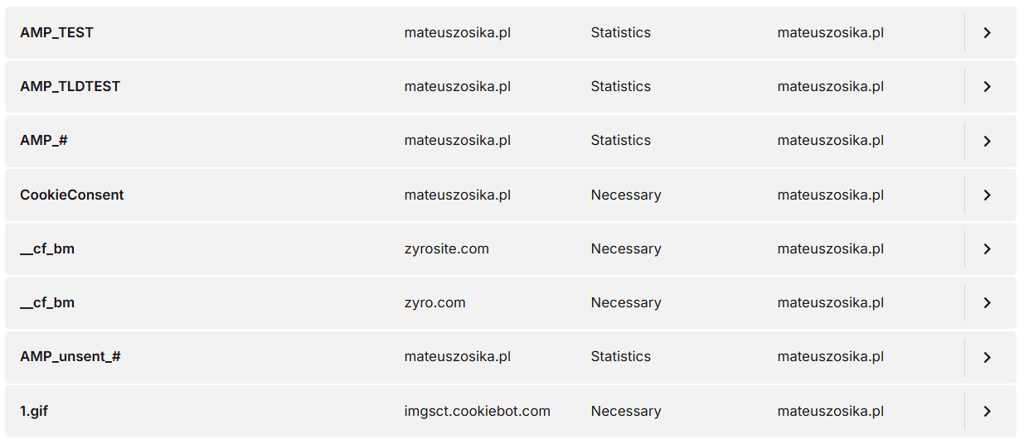Click the zyro.com domain text

(x=434, y=303)
